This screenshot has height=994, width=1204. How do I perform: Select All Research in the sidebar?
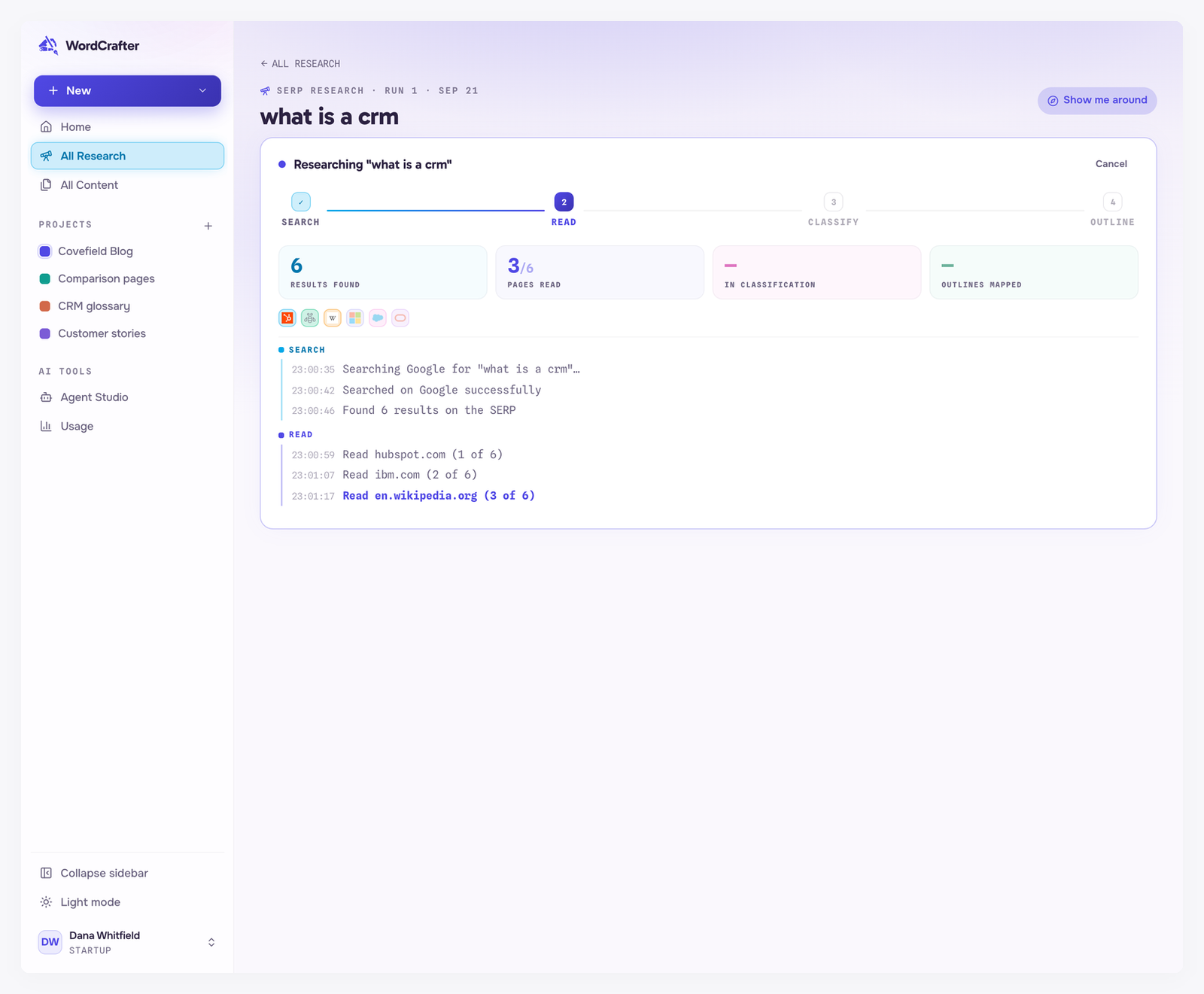pos(127,156)
